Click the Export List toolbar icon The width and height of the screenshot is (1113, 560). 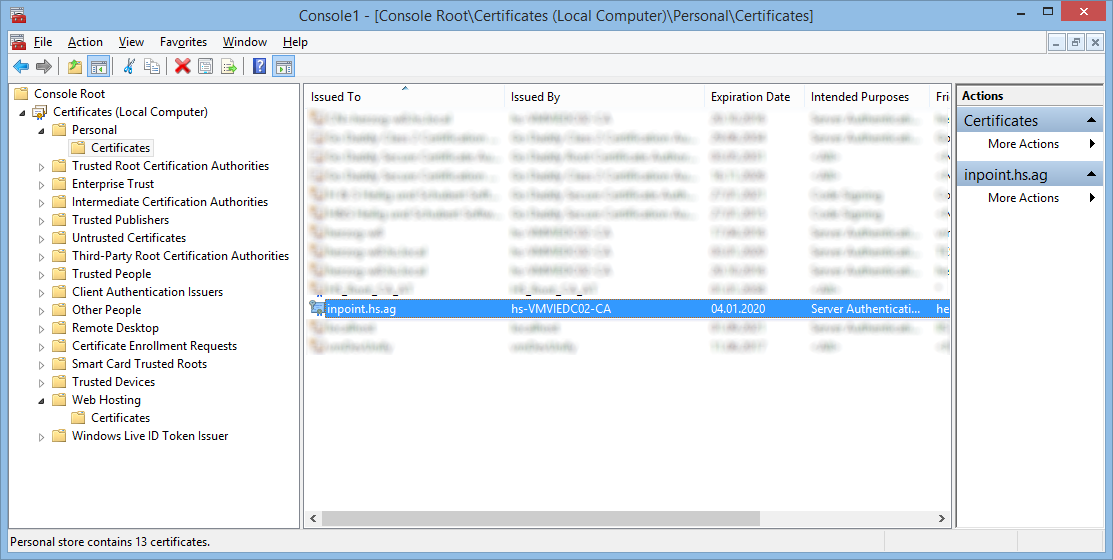click(x=229, y=67)
